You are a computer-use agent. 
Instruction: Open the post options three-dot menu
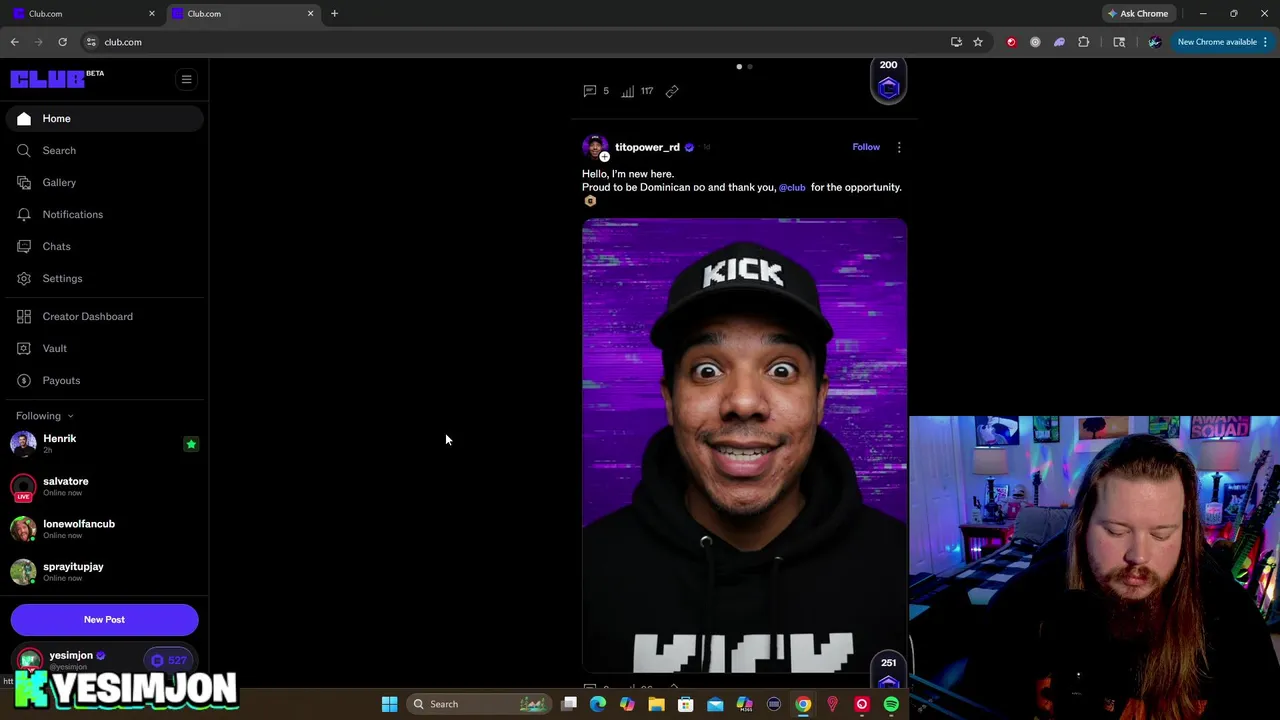coord(899,147)
